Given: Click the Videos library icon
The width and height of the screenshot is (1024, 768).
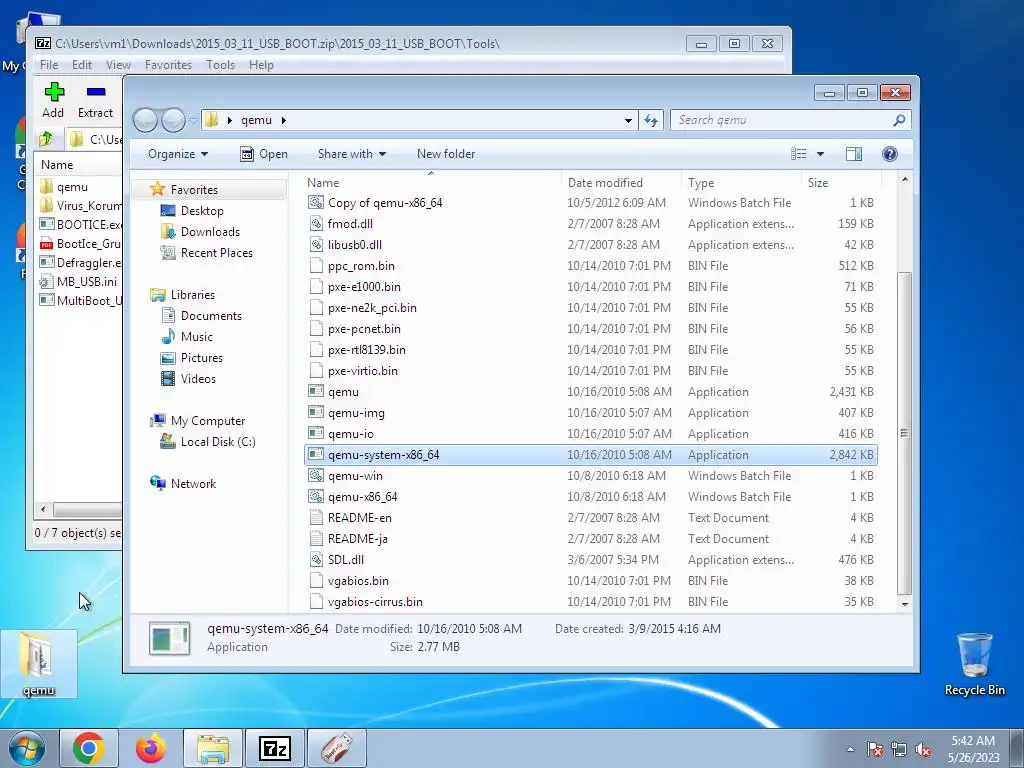Looking at the screenshot, I should coord(168,379).
